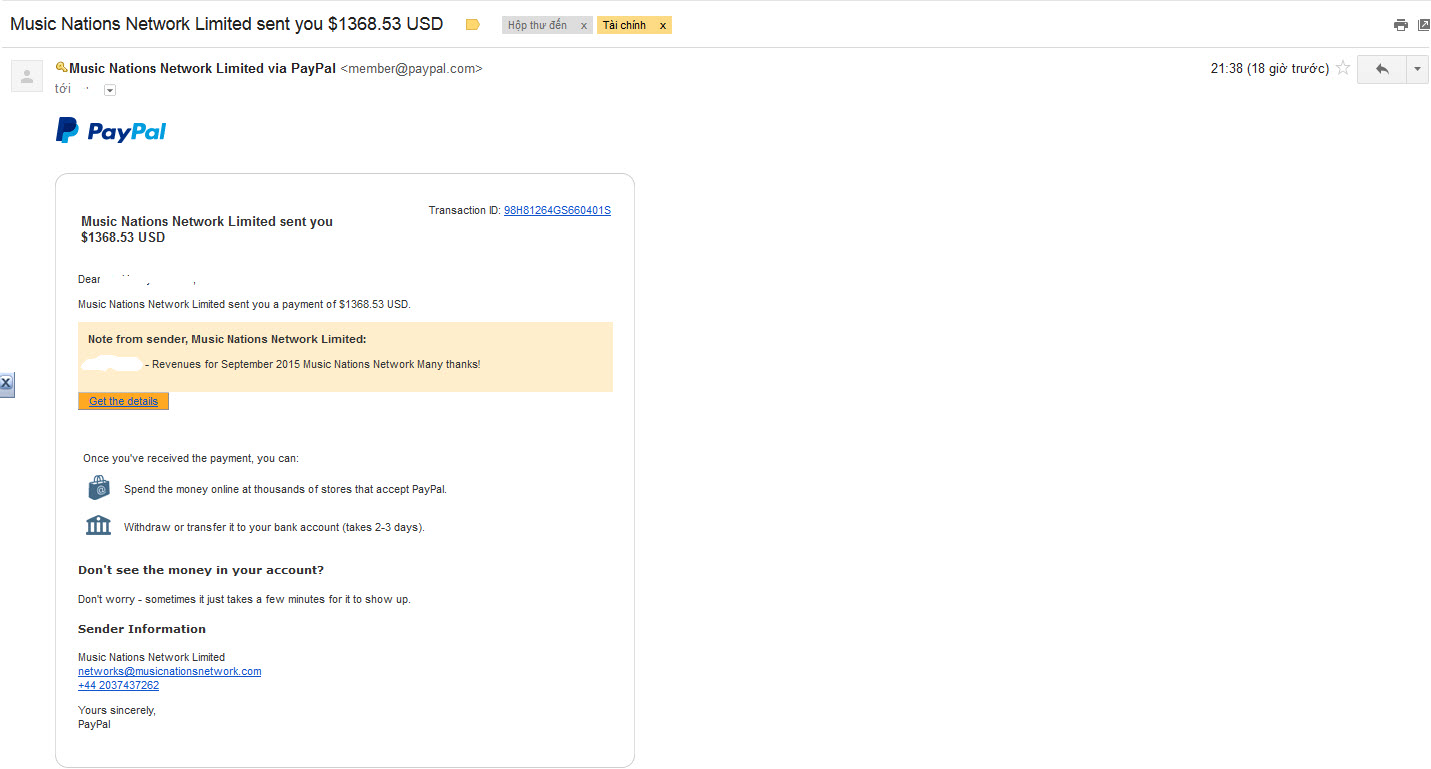Click "Once you've received the payment, you can:" text
The height and width of the screenshot is (769, 1431).
191,458
